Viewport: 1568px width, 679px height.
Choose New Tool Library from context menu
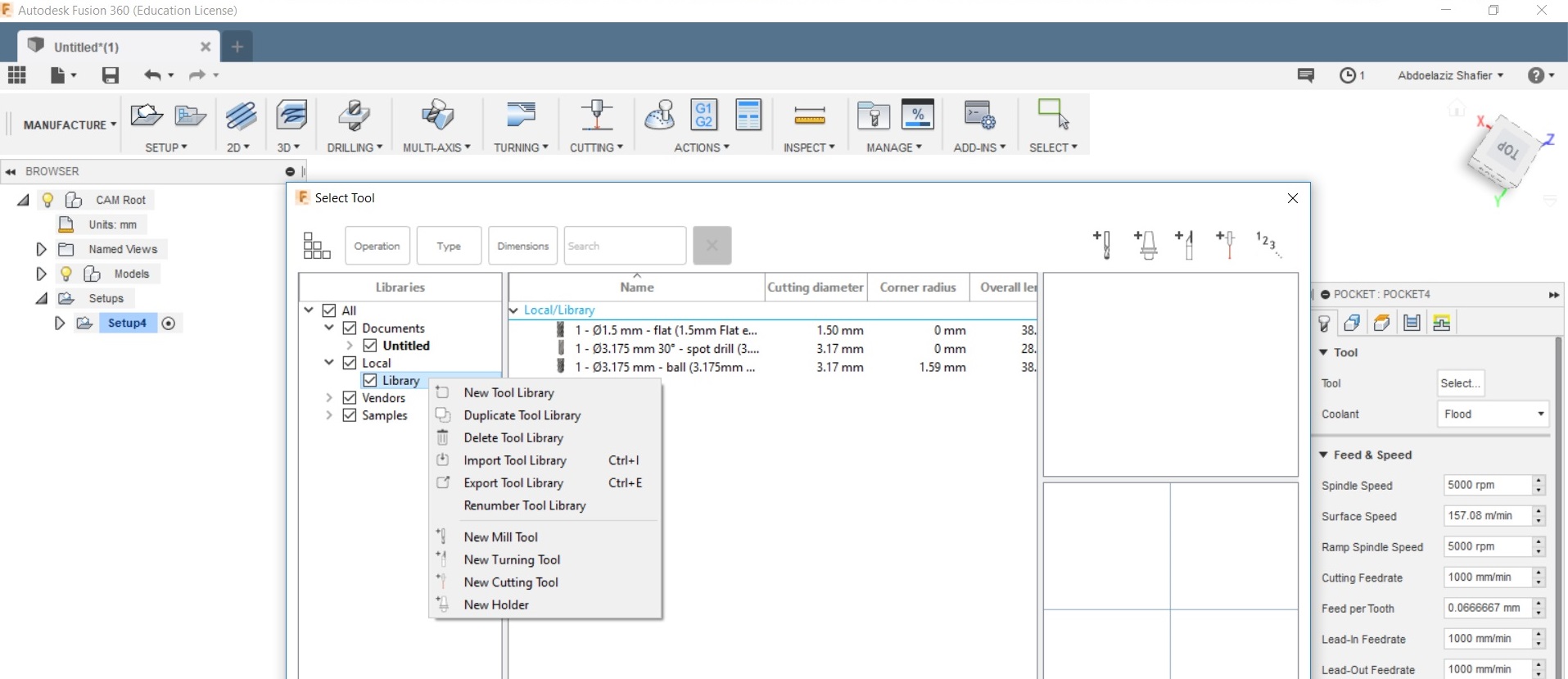[x=508, y=393]
